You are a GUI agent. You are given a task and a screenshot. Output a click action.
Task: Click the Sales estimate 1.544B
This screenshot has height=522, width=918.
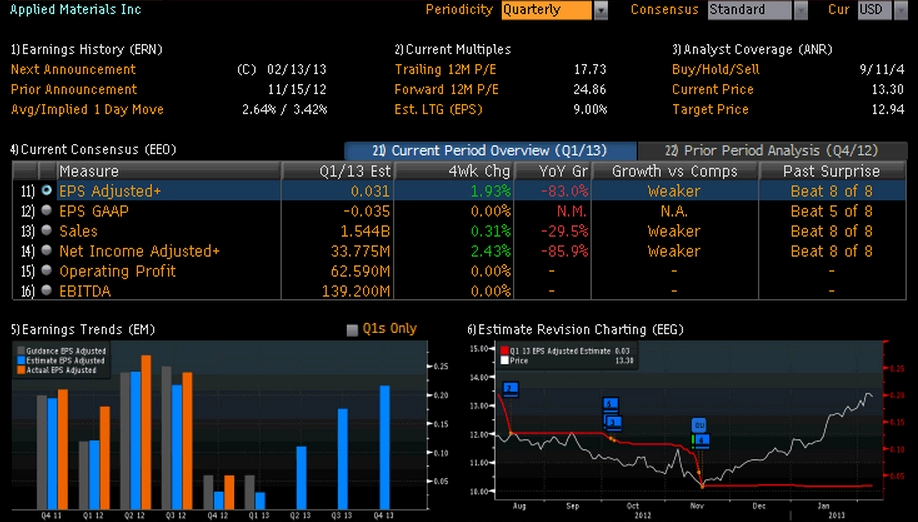coord(365,231)
